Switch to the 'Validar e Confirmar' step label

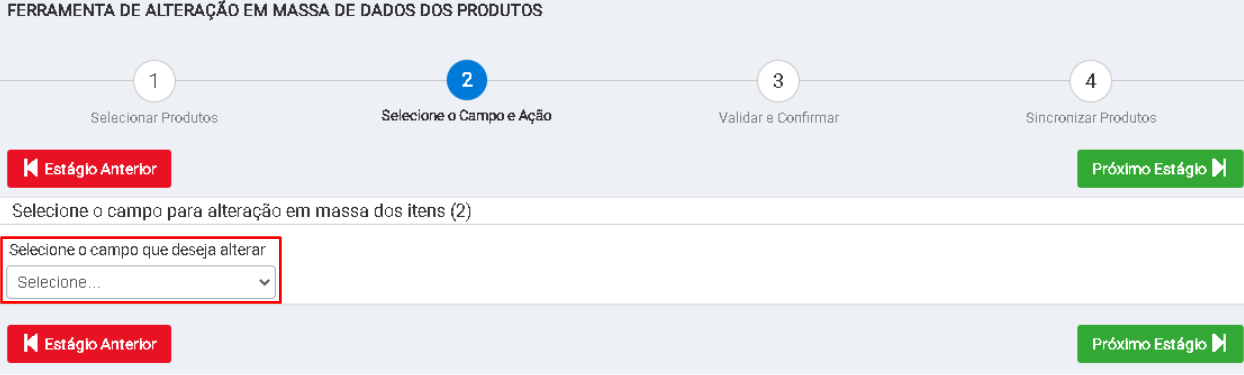point(778,118)
